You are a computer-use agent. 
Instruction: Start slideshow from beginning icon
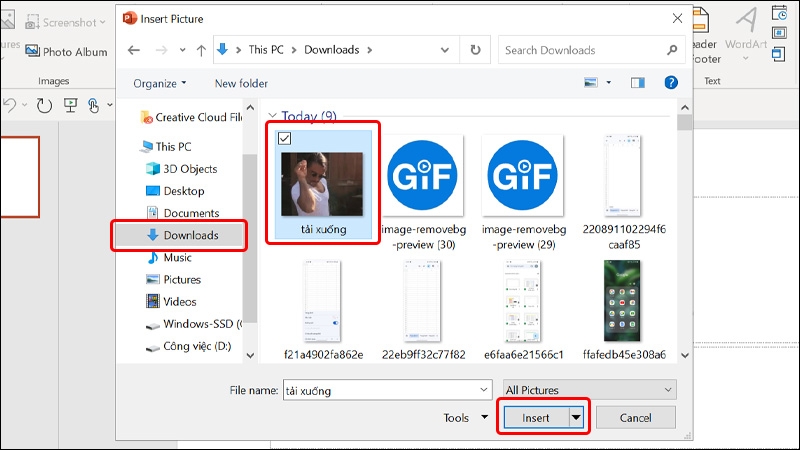click(x=70, y=105)
